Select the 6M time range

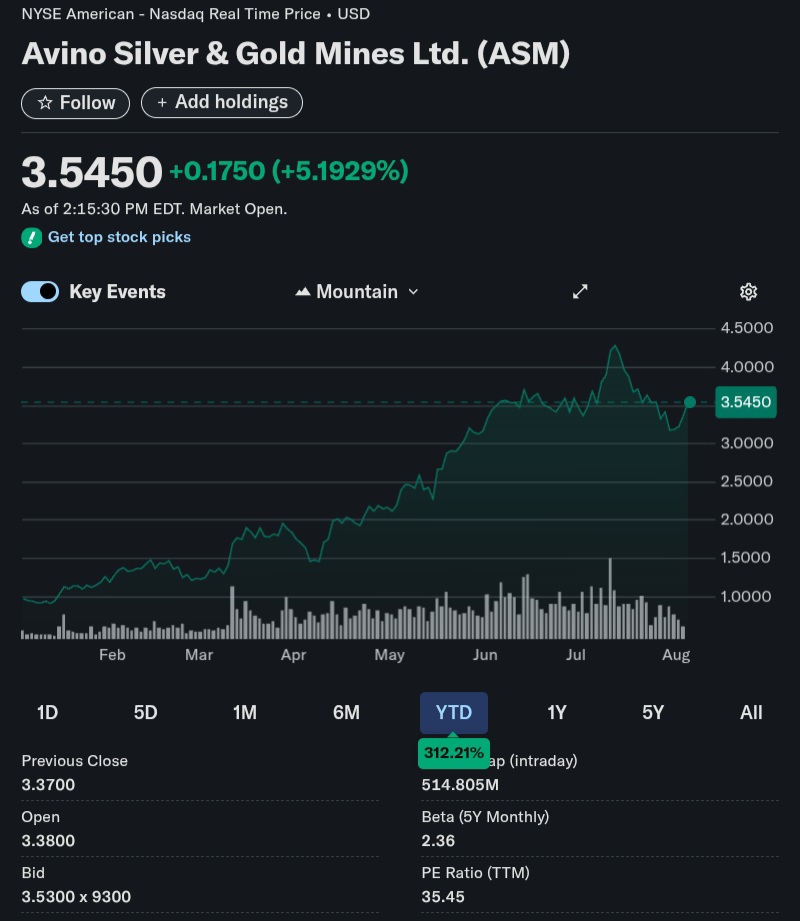346,712
